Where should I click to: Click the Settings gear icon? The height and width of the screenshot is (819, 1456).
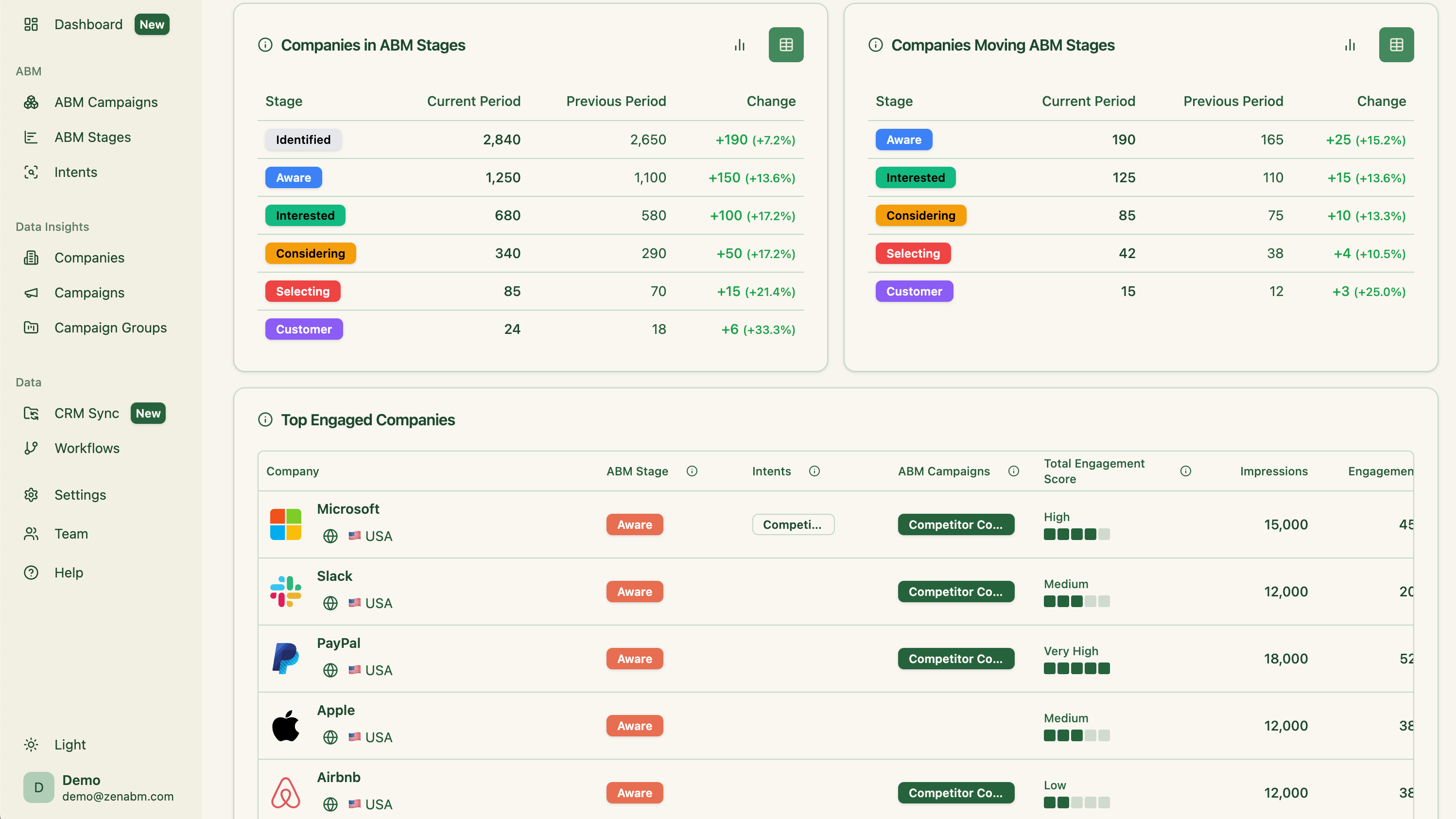pyautogui.click(x=31, y=495)
